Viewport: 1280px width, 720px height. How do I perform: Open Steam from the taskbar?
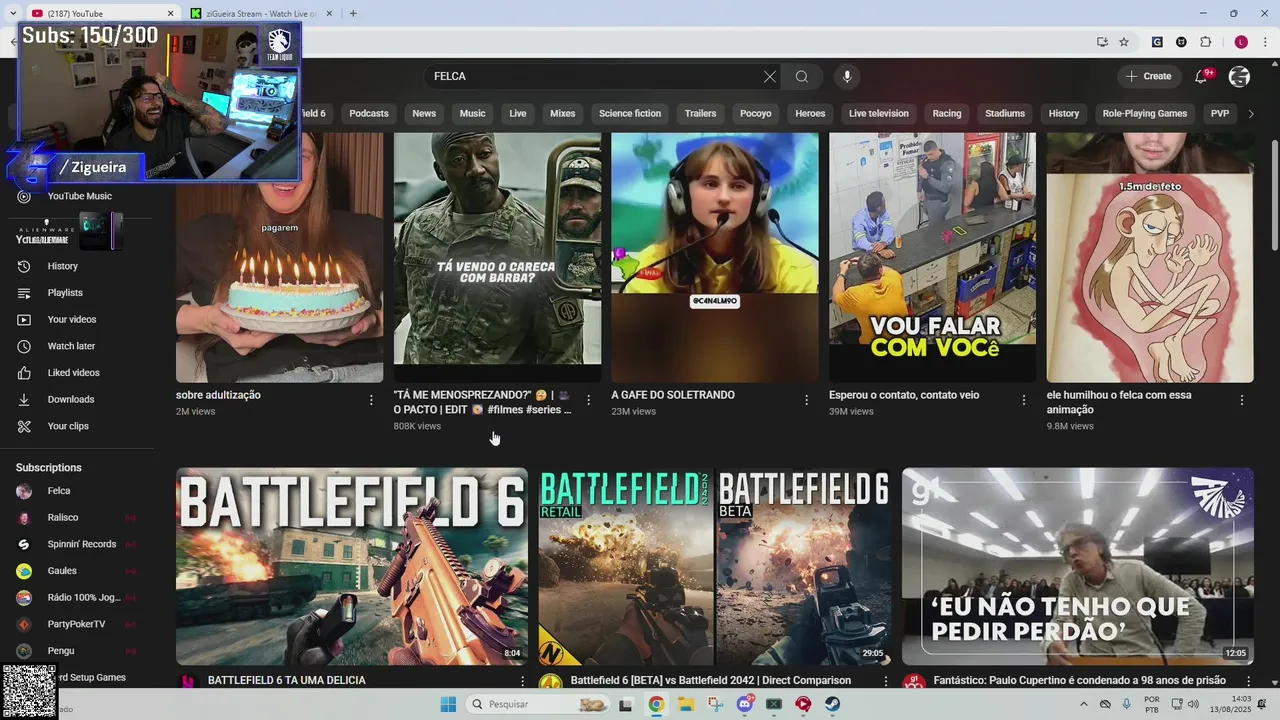click(x=832, y=704)
